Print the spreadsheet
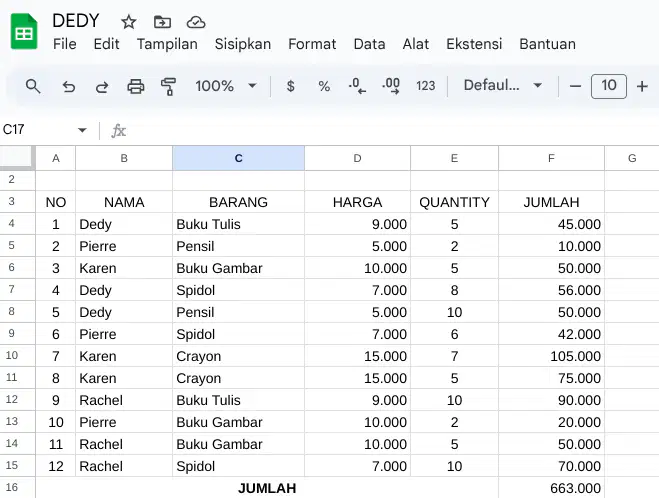Image resolution: width=659 pixels, height=498 pixels. pyautogui.click(x=136, y=87)
